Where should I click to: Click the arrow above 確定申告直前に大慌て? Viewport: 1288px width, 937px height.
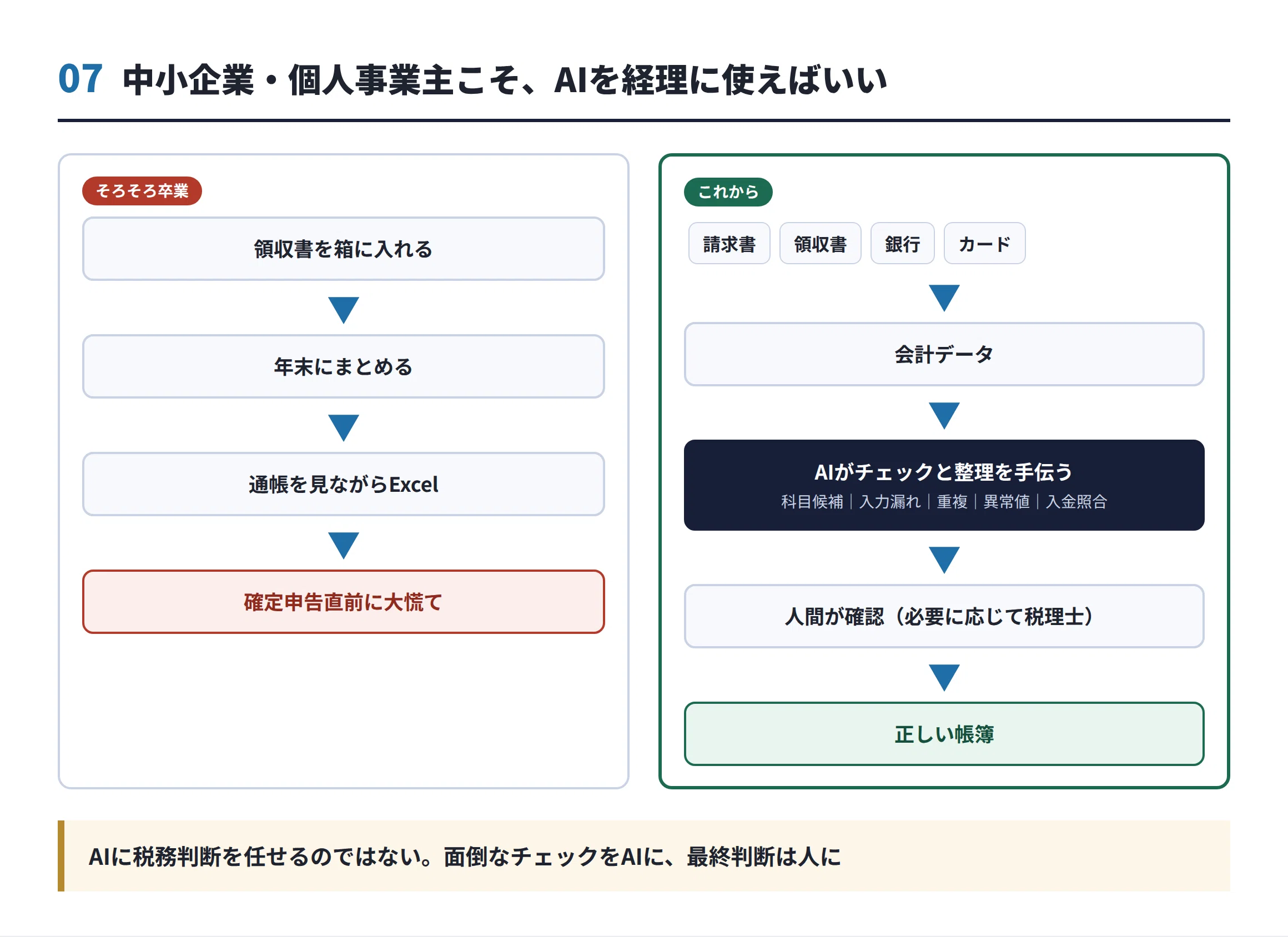(344, 545)
